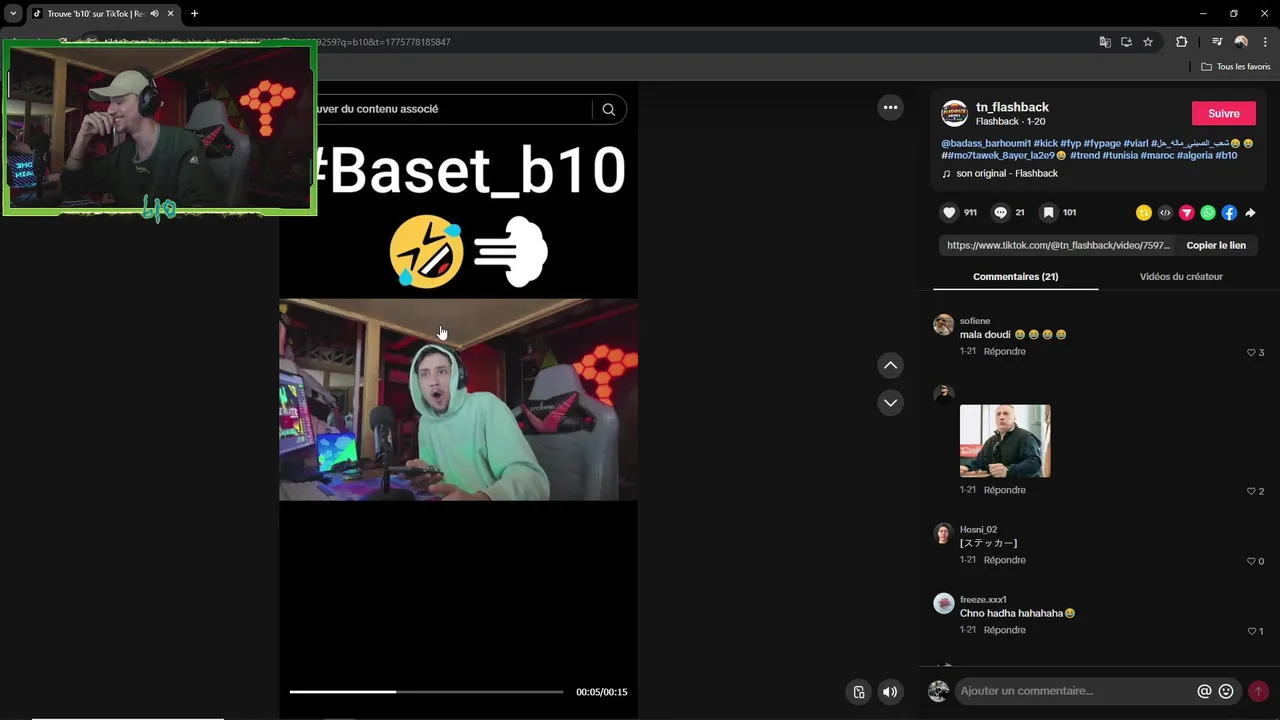The image size is (1280, 720).
Task: Reply to the image comment
Action: (x=1004, y=490)
